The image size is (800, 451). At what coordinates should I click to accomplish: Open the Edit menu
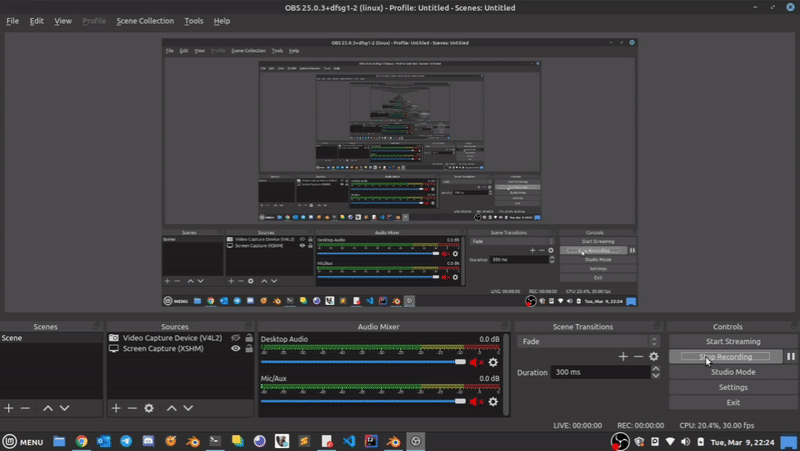click(36, 21)
